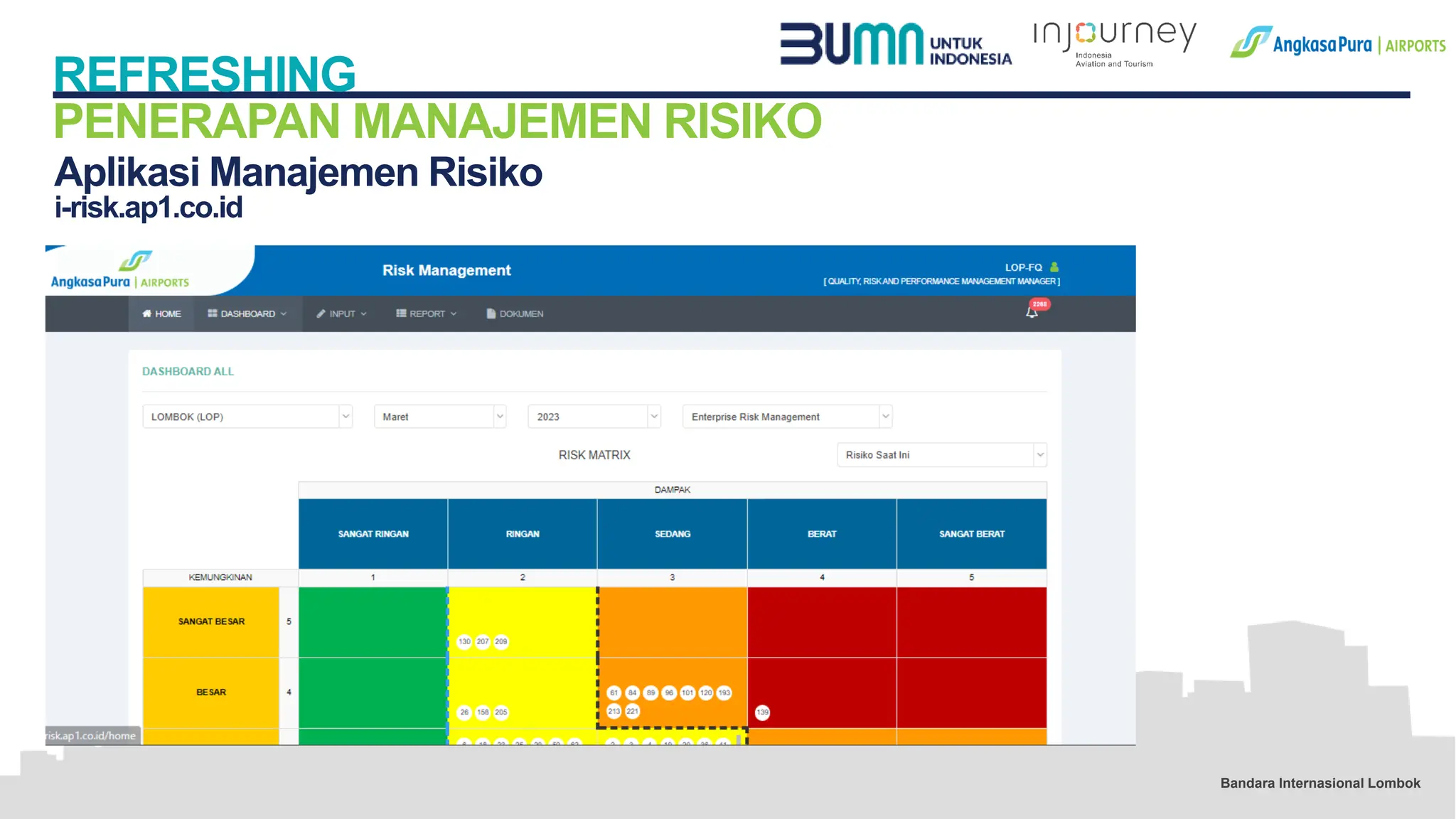This screenshot has width=1456, height=819.
Task: Expand the 2023 year dropdown
Action: click(x=594, y=417)
